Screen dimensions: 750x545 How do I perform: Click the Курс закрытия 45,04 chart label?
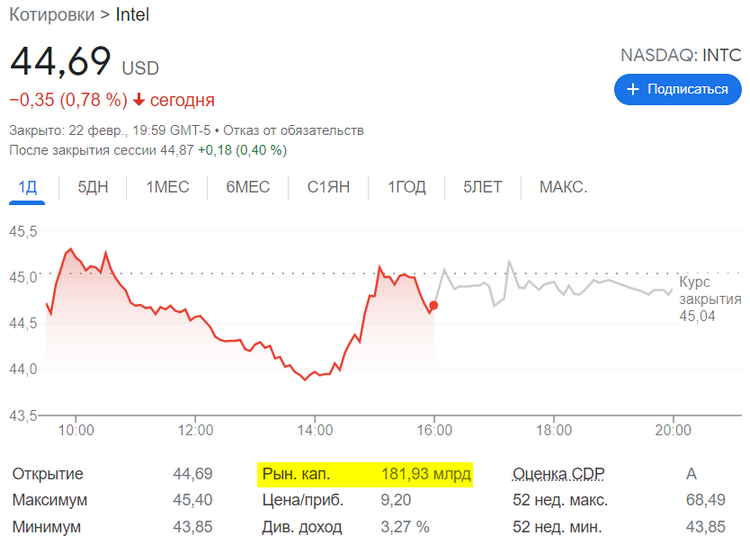[710, 299]
